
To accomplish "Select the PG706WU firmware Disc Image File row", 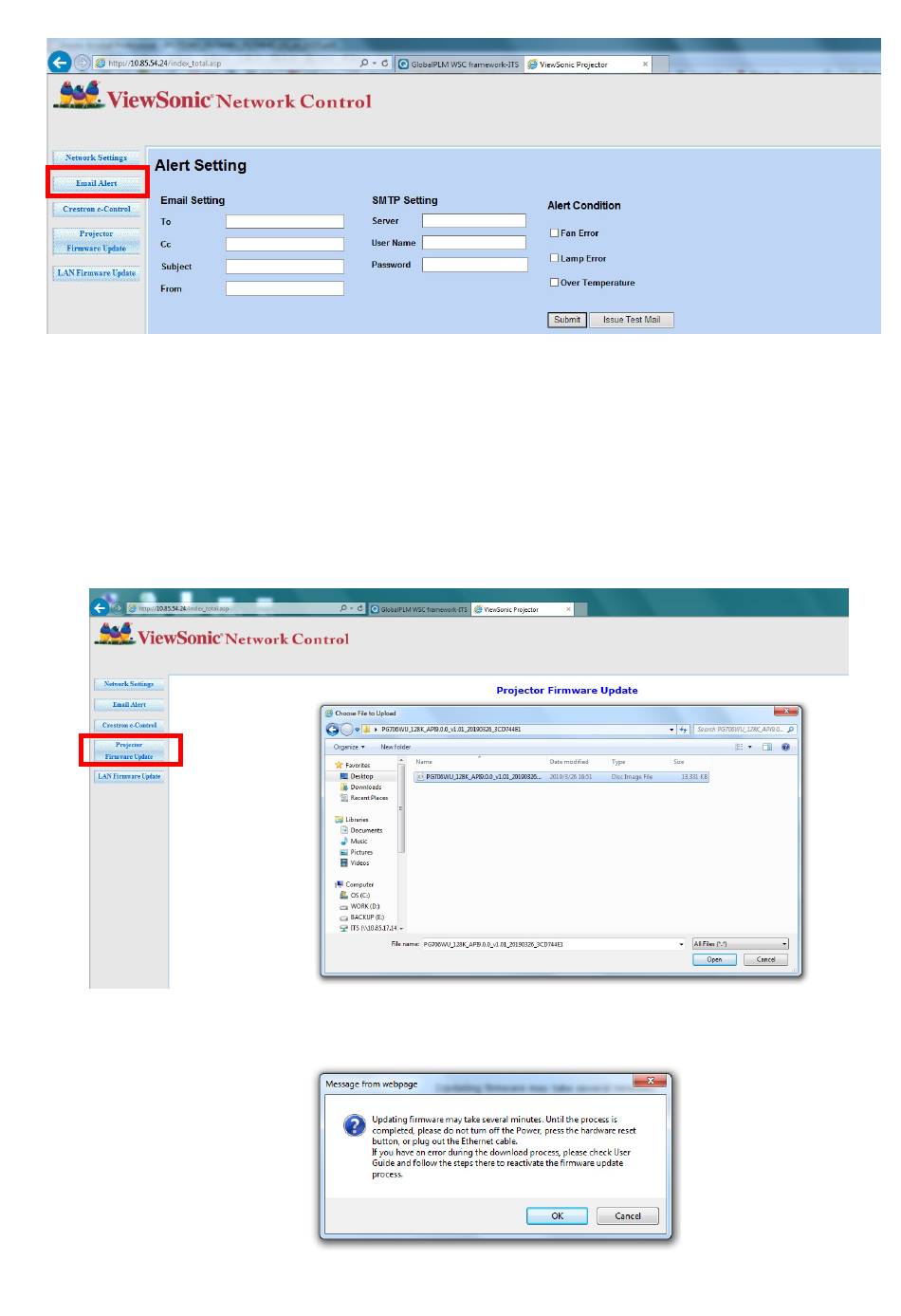I will [561, 777].
